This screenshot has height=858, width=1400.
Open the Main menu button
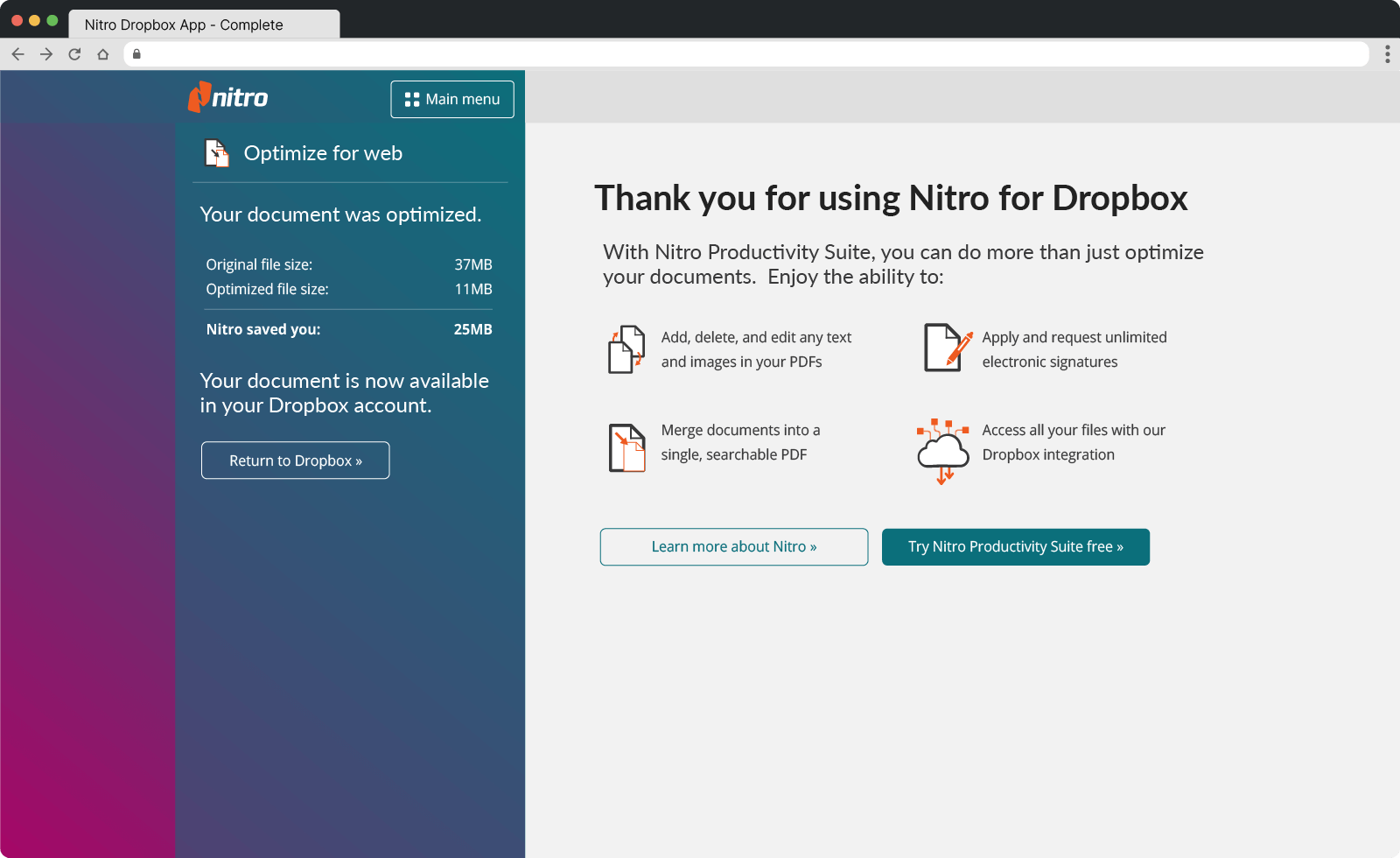[452, 99]
